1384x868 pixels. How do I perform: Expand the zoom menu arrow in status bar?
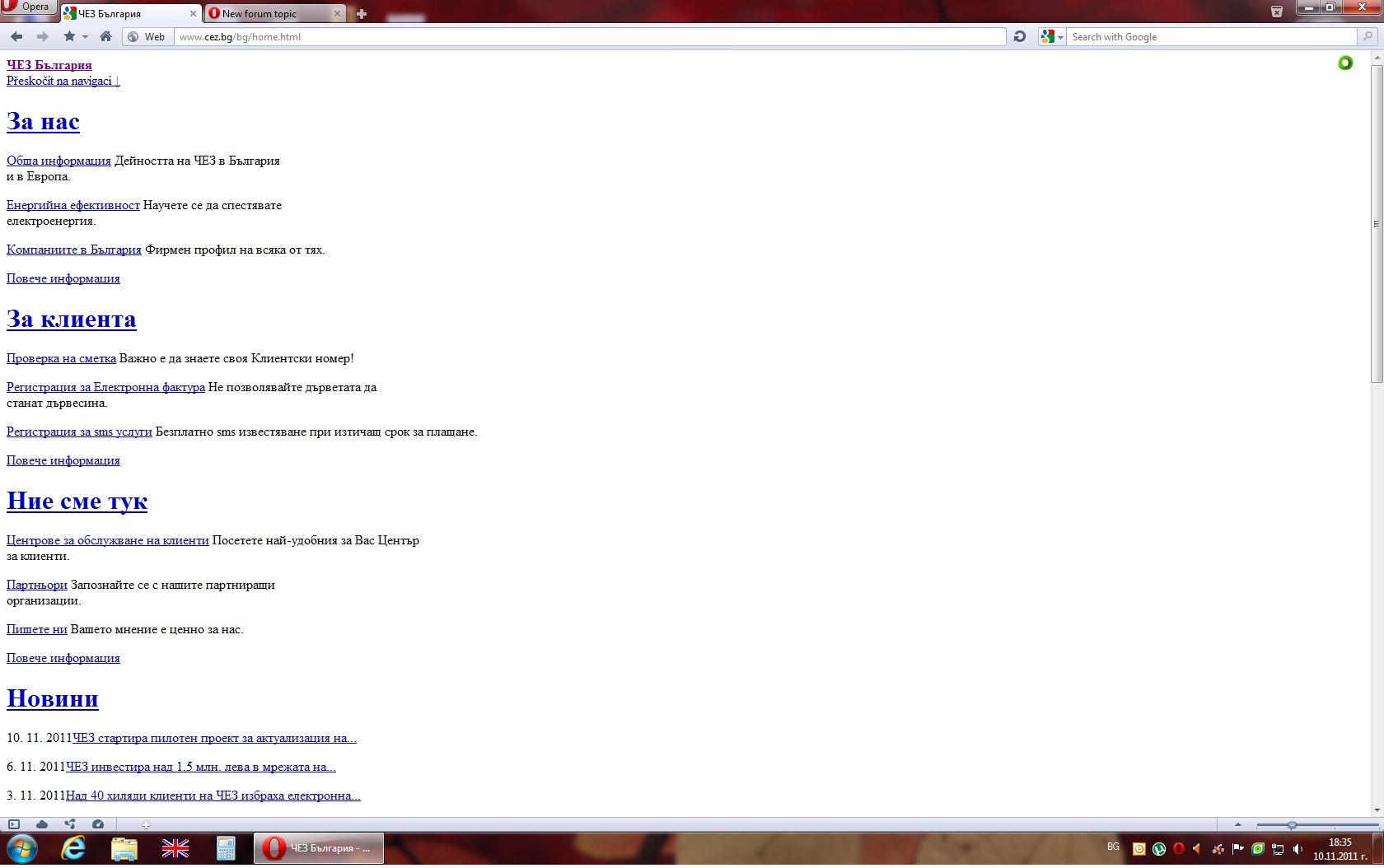[1237, 824]
